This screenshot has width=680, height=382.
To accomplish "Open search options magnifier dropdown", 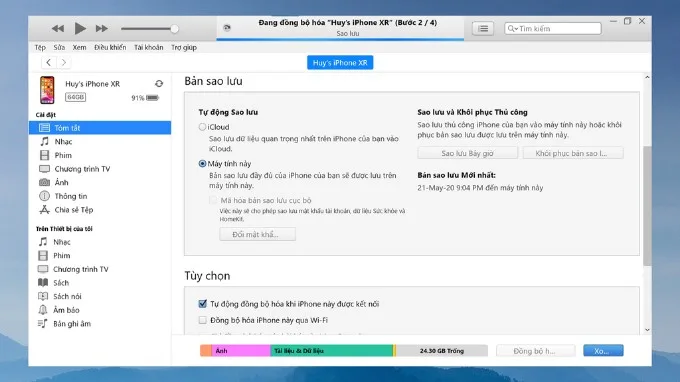I will 512,29.
